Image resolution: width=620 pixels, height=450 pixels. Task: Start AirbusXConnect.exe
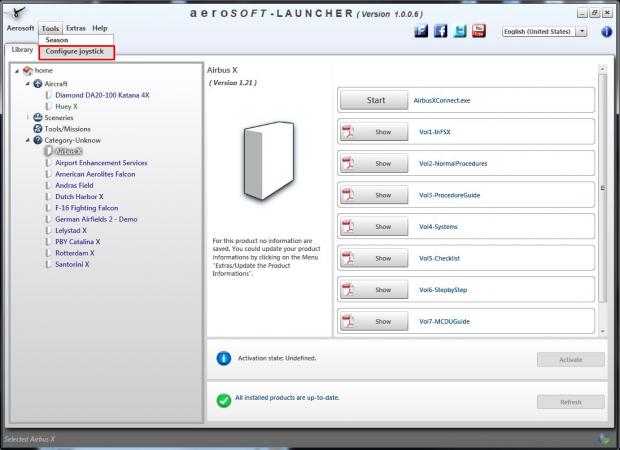[x=374, y=100]
